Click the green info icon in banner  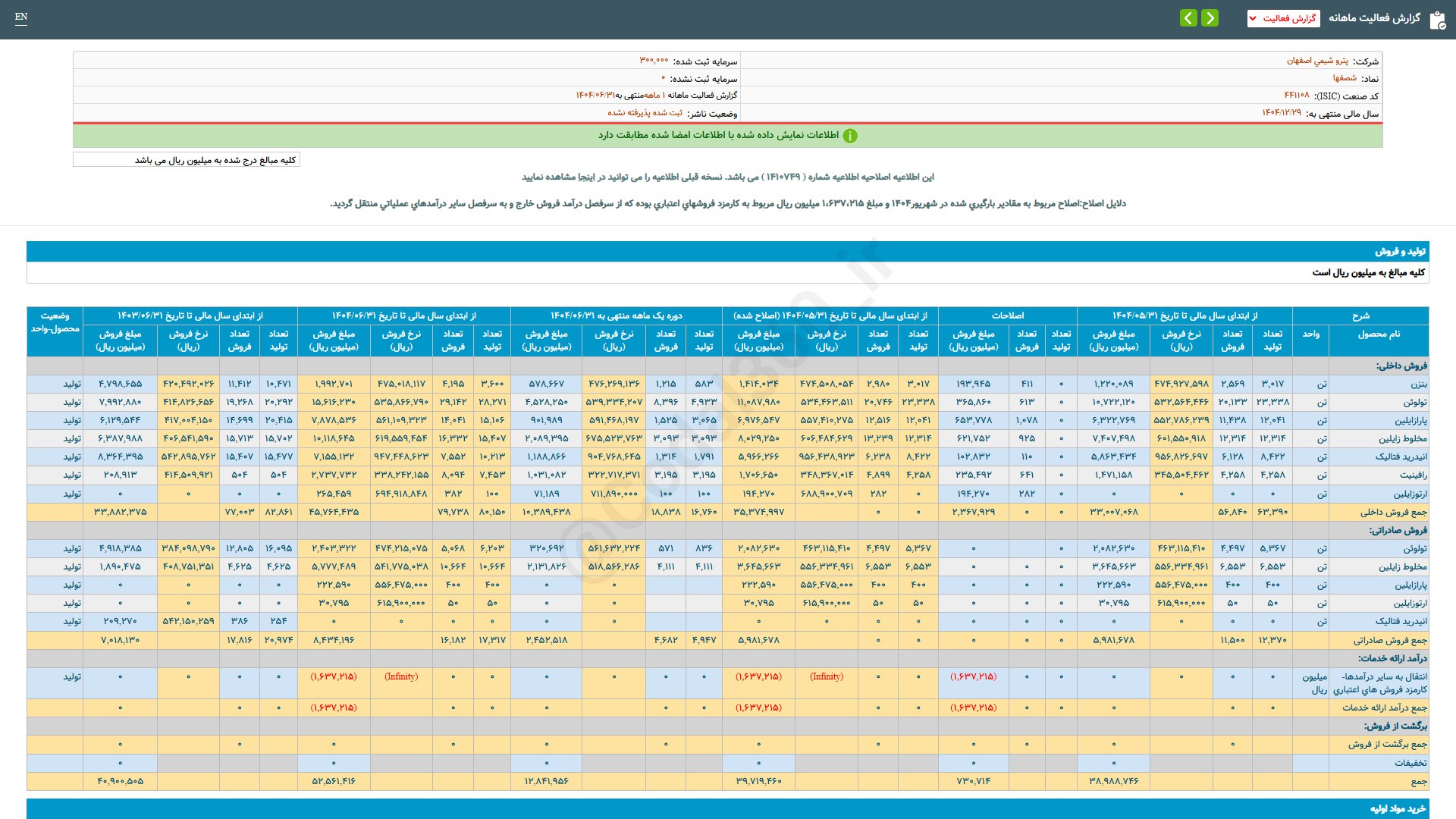click(850, 136)
